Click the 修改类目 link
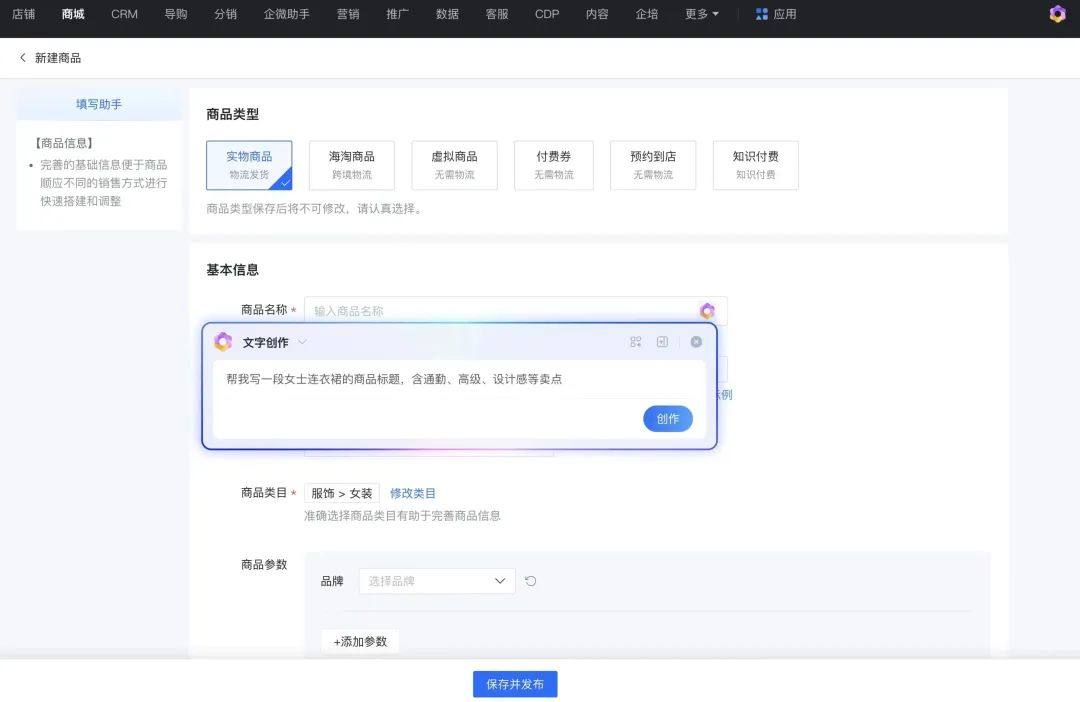 [x=413, y=493]
